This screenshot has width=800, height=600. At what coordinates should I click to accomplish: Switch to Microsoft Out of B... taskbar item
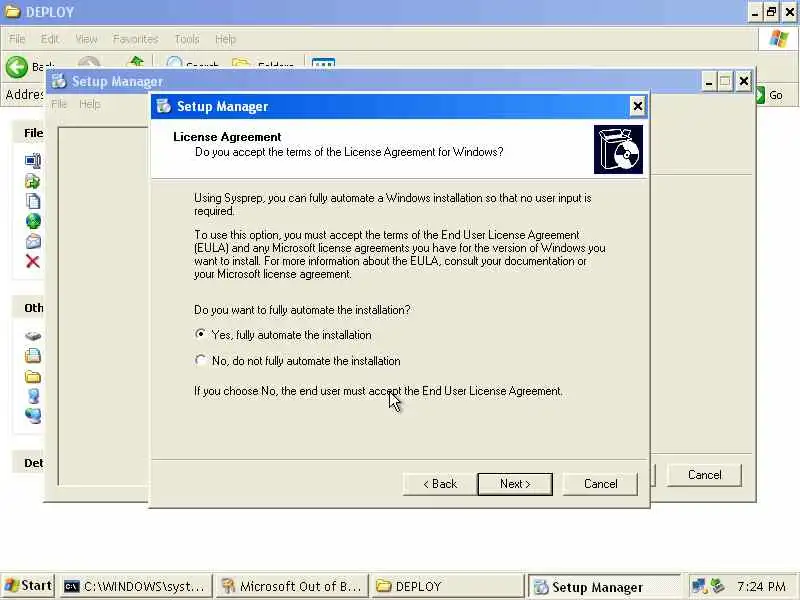291,586
